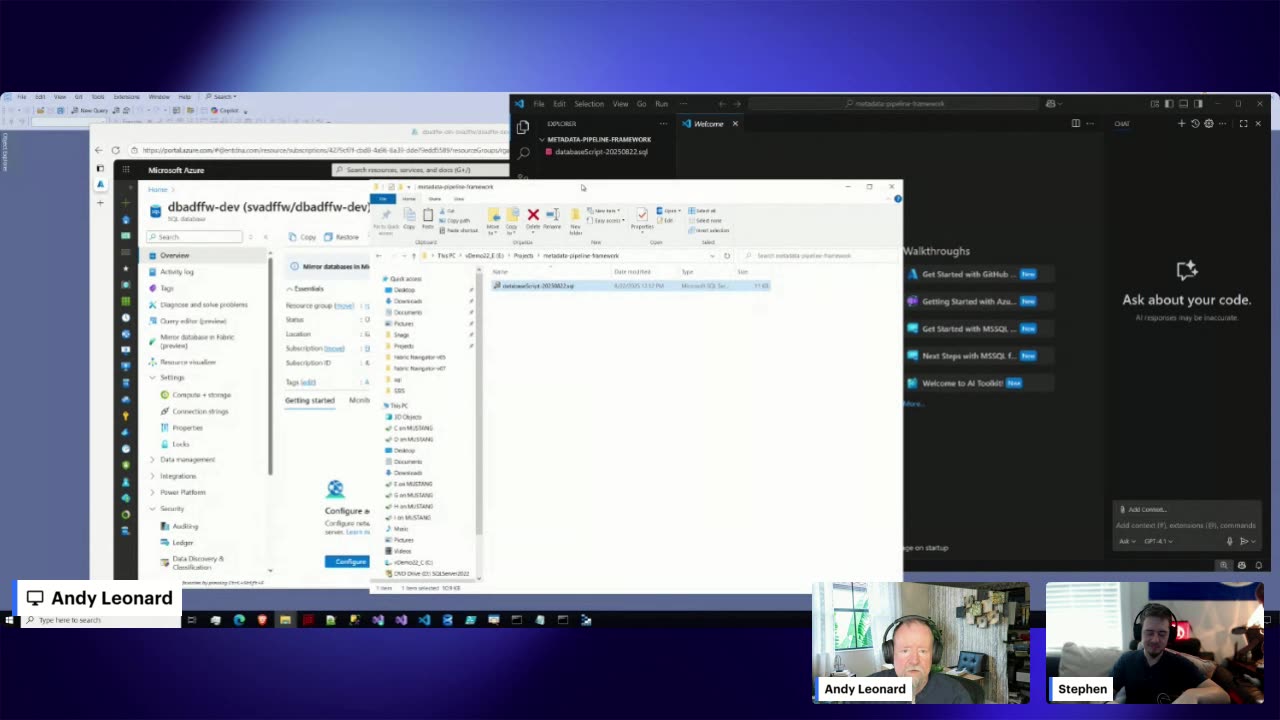Open Azure portal waffle menu icon
The width and height of the screenshot is (1280, 720).
(x=126, y=170)
